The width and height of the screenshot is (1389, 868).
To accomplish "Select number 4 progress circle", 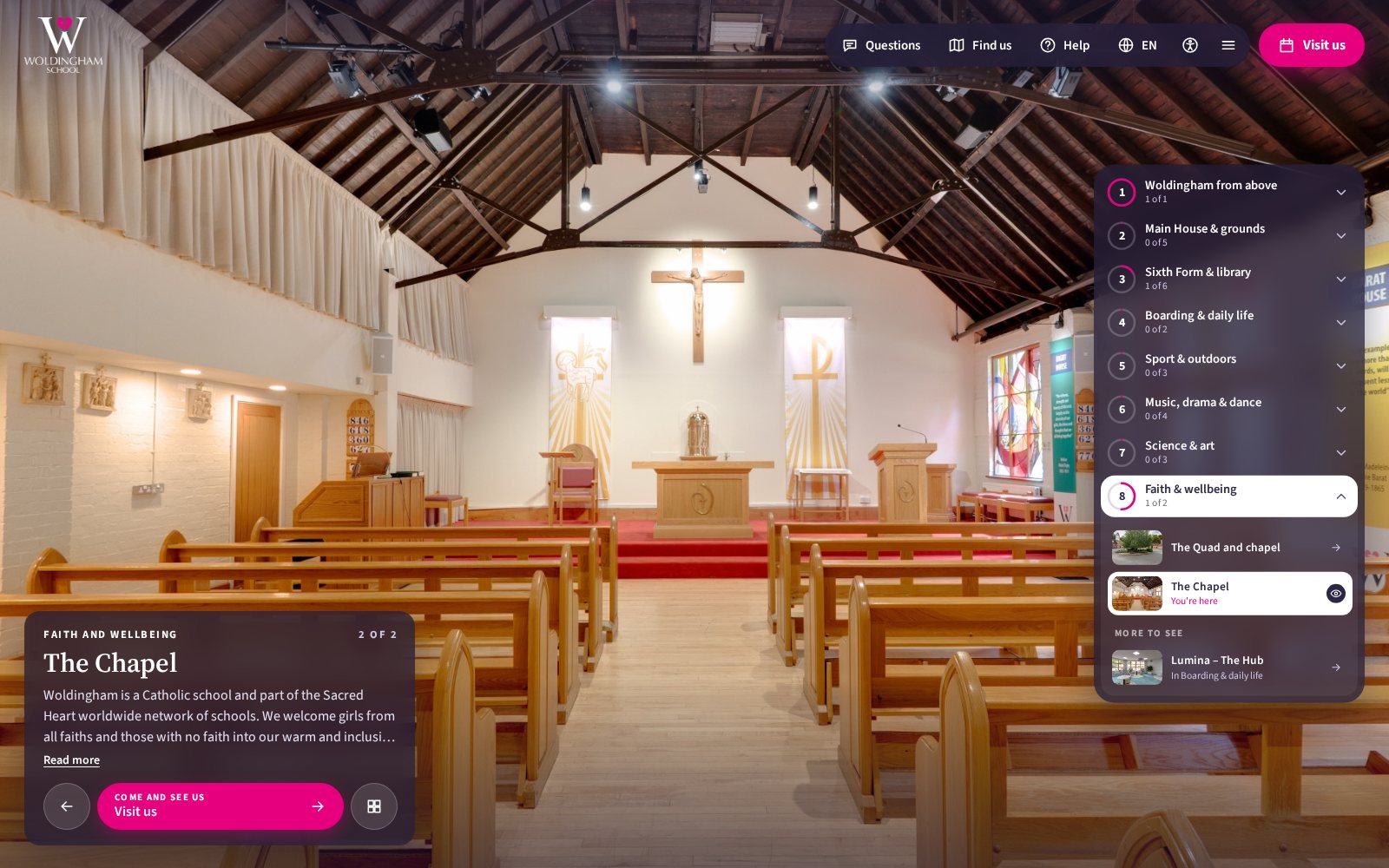I will click(x=1122, y=323).
